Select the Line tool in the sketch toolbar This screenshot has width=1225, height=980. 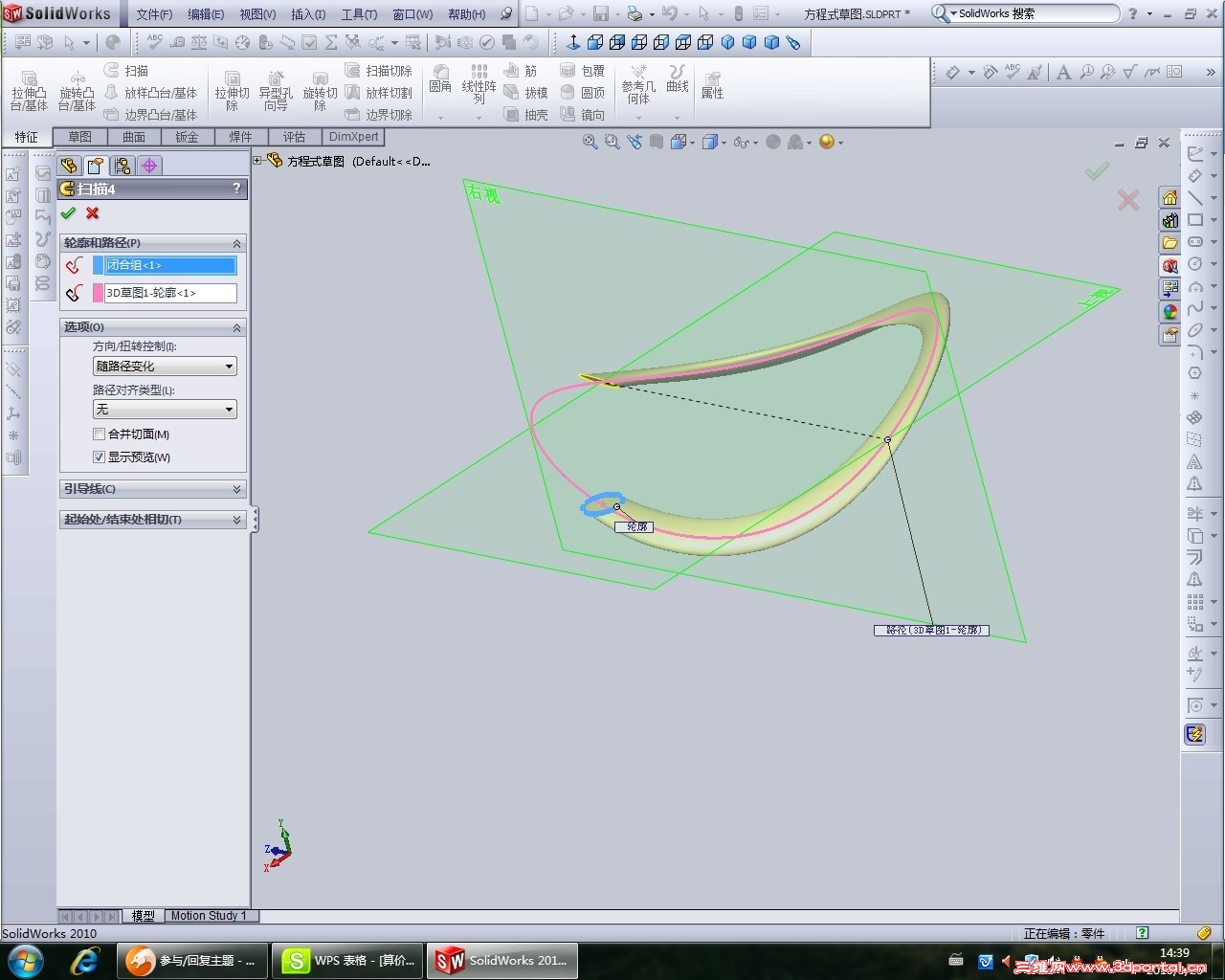pos(1195,198)
